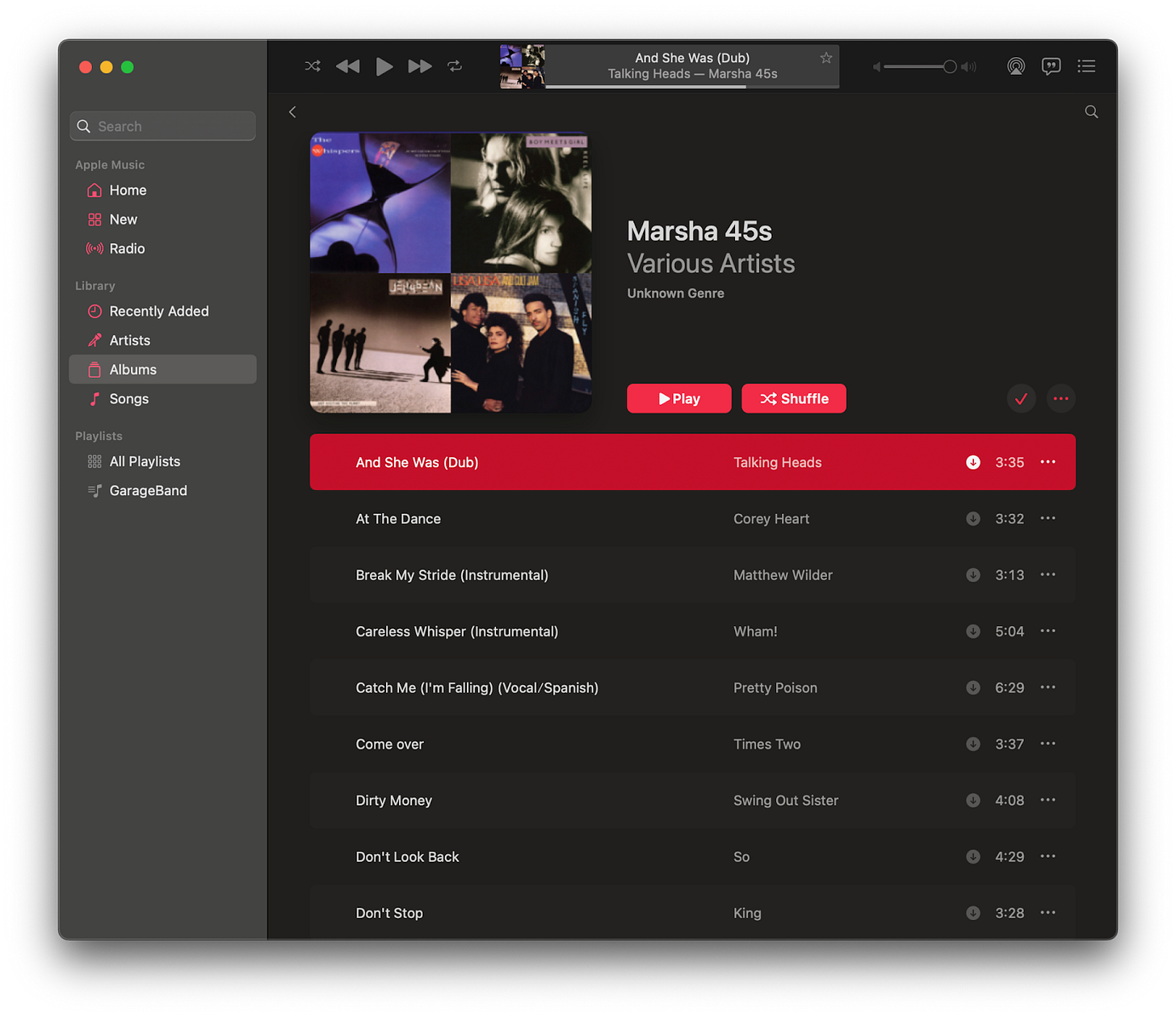Download Break My Stride (Instrumental)

pos(972,575)
